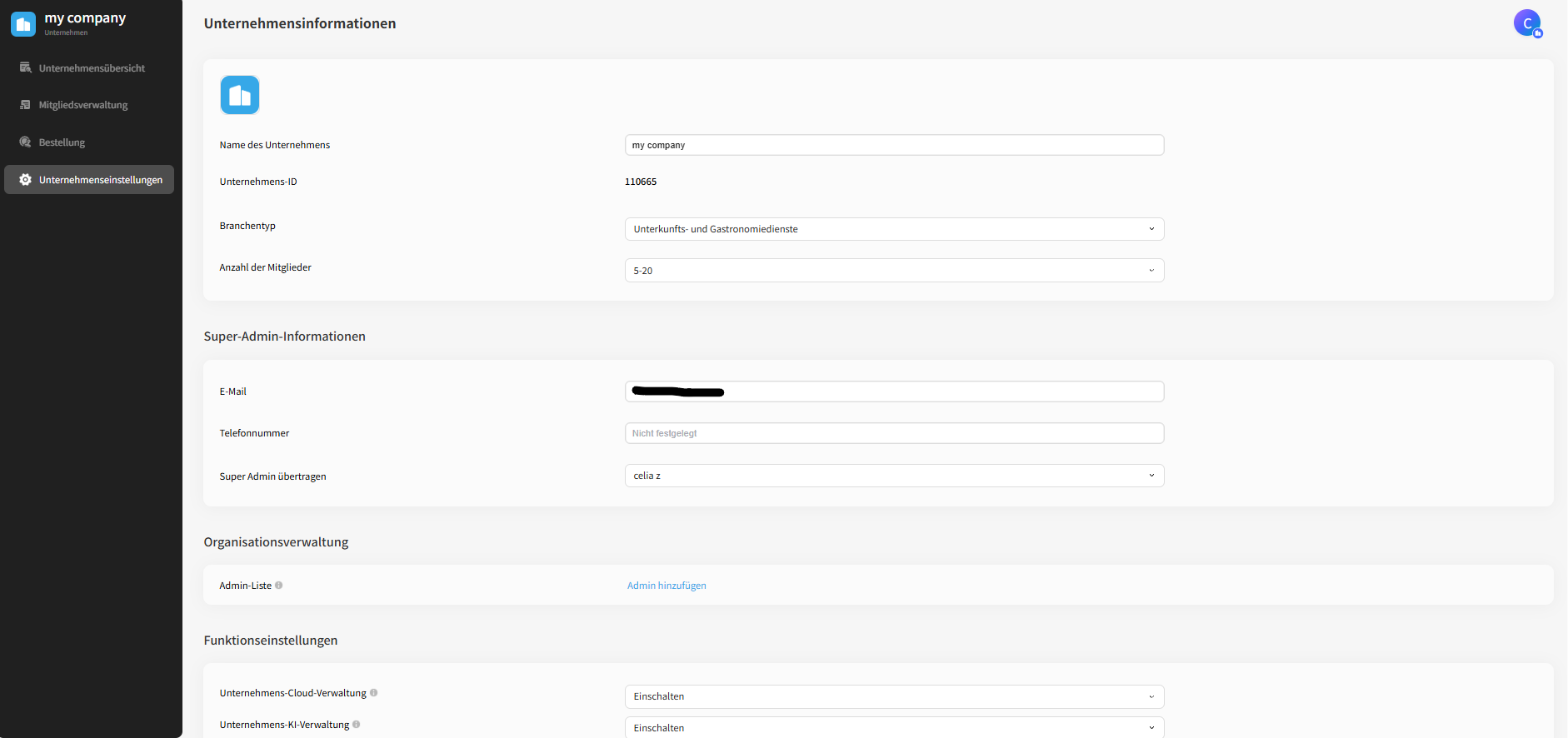Open Unternehmens-KI-Verwaltung dropdown
The height and width of the screenshot is (738, 1568).
[x=894, y=728]
